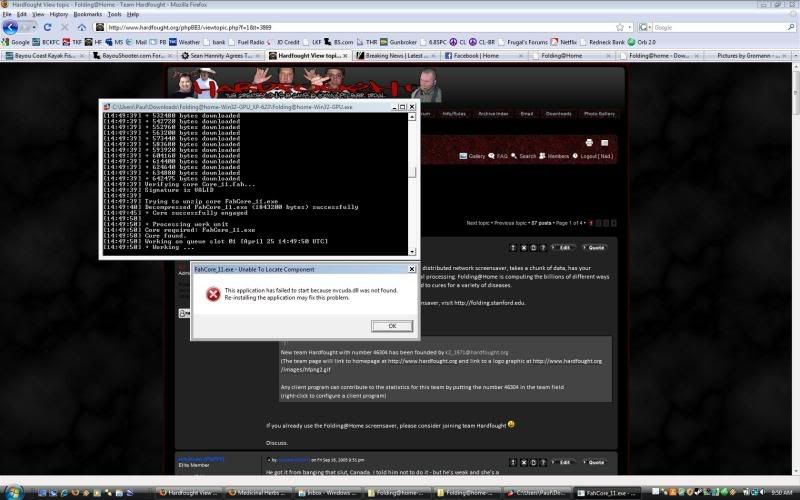Open the Help menu
This screenshot has width=800, height=500.
click(x=133, y=14)
